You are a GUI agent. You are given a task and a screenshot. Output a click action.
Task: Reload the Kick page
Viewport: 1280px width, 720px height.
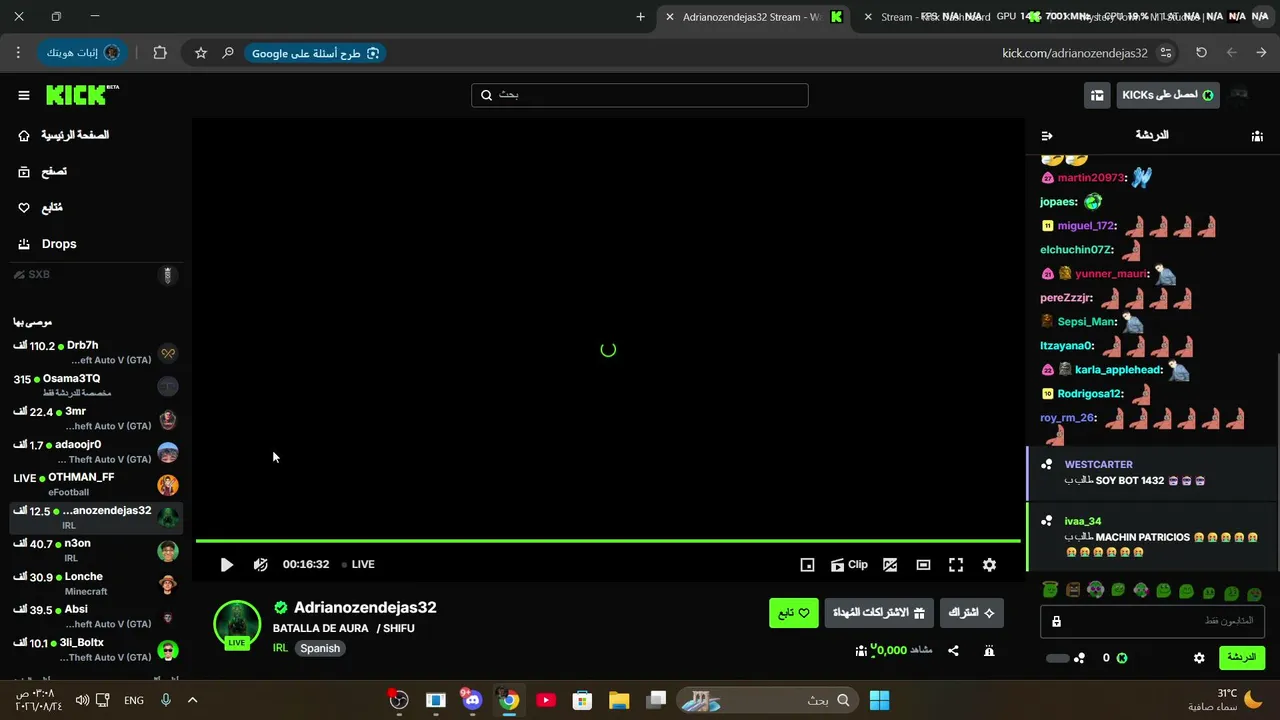point(1201,53)
